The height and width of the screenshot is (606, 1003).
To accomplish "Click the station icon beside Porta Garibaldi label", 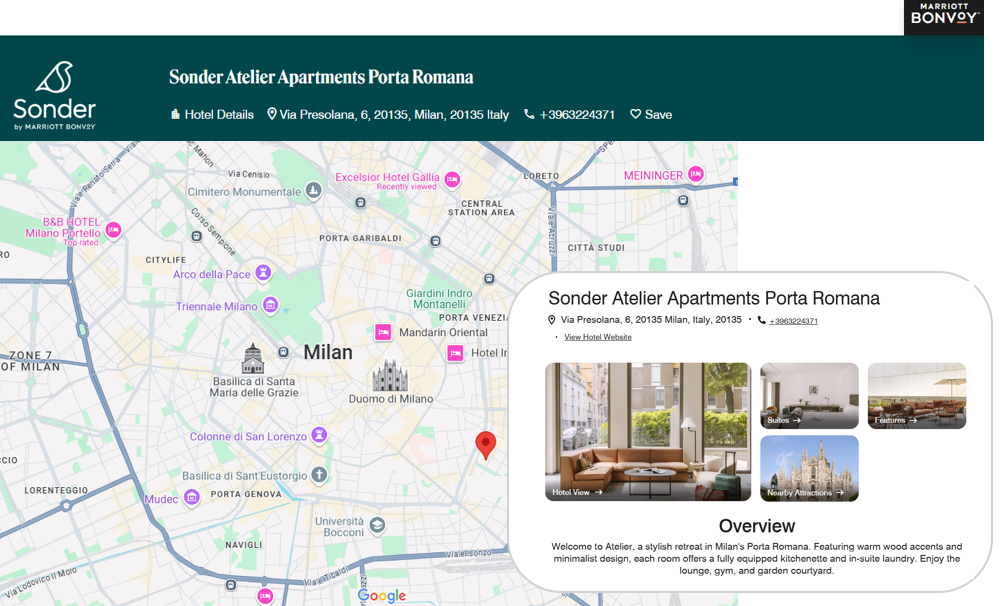I will point(436,241).
